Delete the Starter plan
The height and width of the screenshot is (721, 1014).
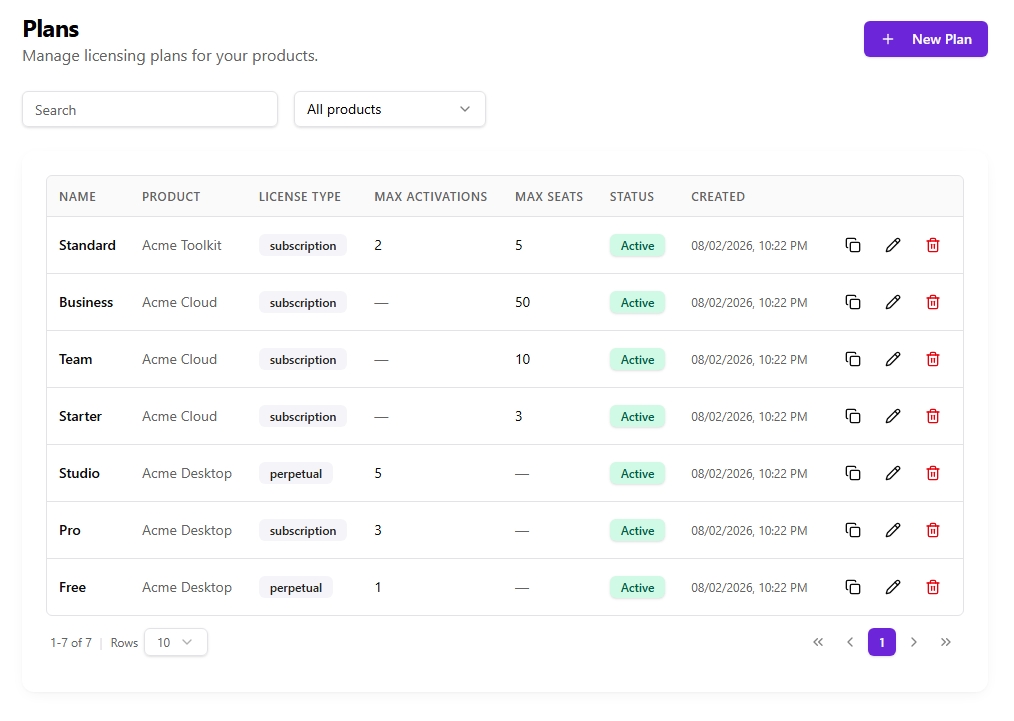[x=933, y=416]
